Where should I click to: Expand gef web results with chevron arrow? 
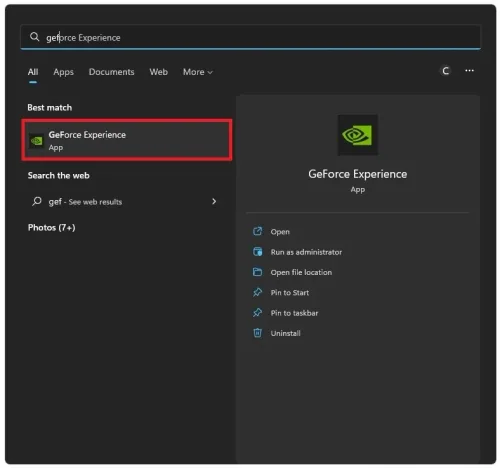pos(214,201)
